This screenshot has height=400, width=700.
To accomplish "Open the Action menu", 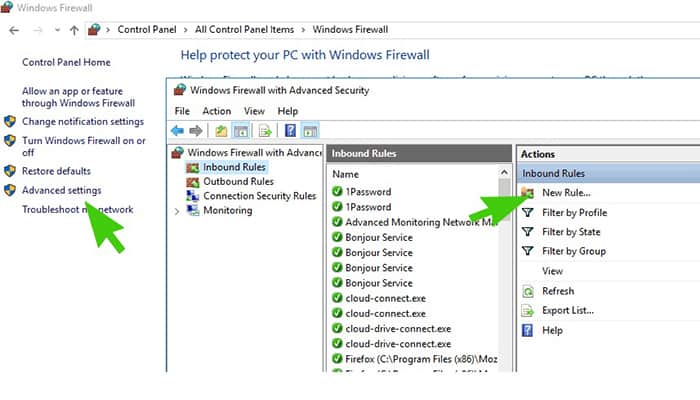I will pyautogui.click(x=216, y=111).
